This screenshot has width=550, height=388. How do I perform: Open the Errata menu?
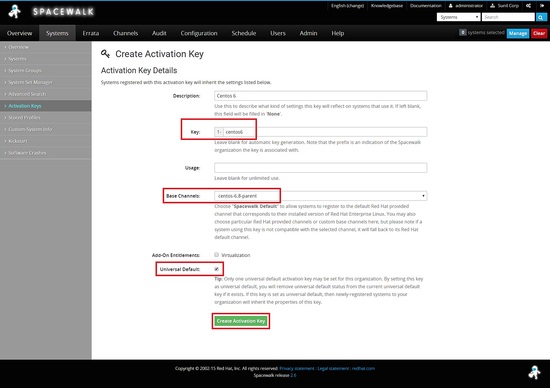click(x=91, y=33)
